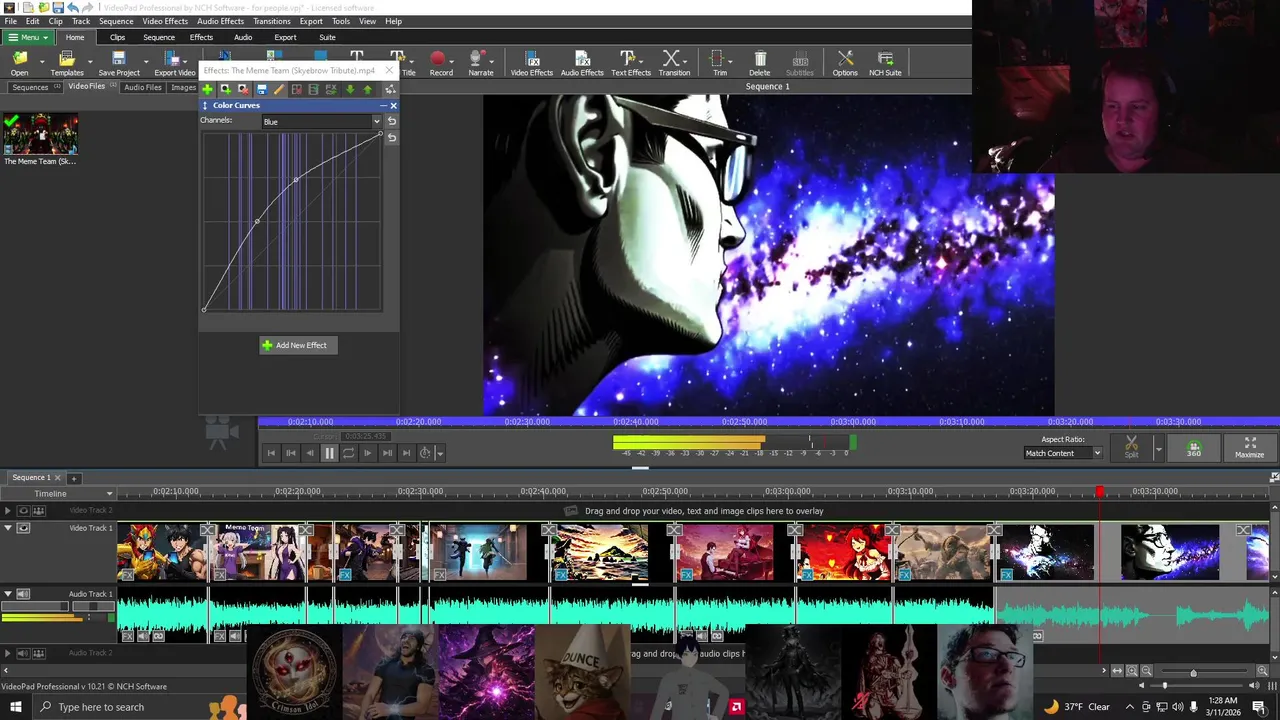
Task: Expand Audio Track 2 with its triangle
Action: point(8,653)
